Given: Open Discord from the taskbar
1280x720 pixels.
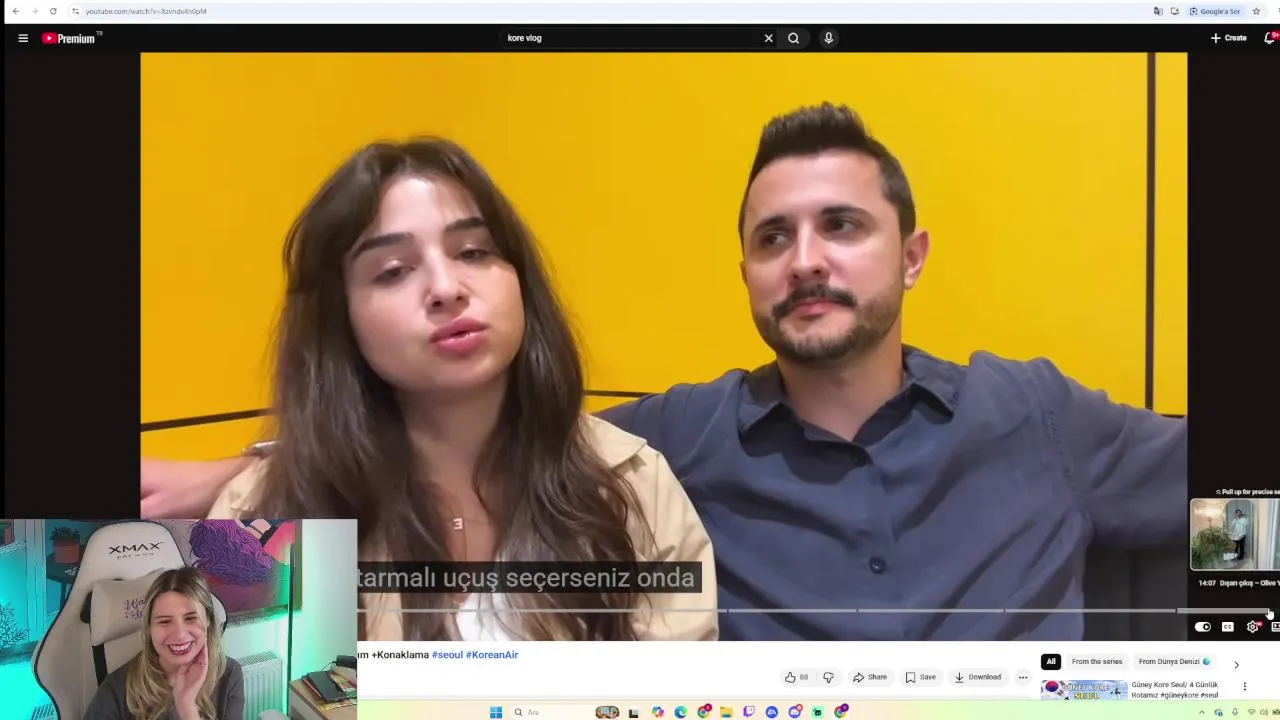Looking at the screenshot, I should [795, 712].
